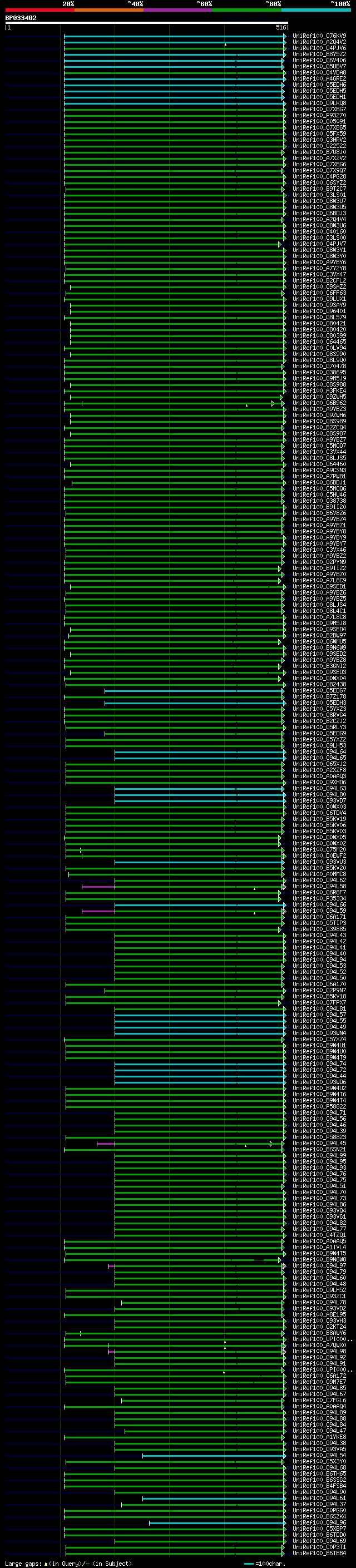This screenshot has height=1568, width=356.
Task: Open hit UniRef100_C6TDV4
Action: [319, 813]
